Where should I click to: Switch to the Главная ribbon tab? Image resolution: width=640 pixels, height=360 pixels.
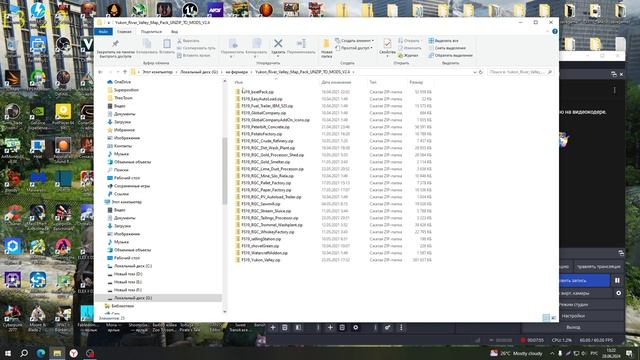124,31
